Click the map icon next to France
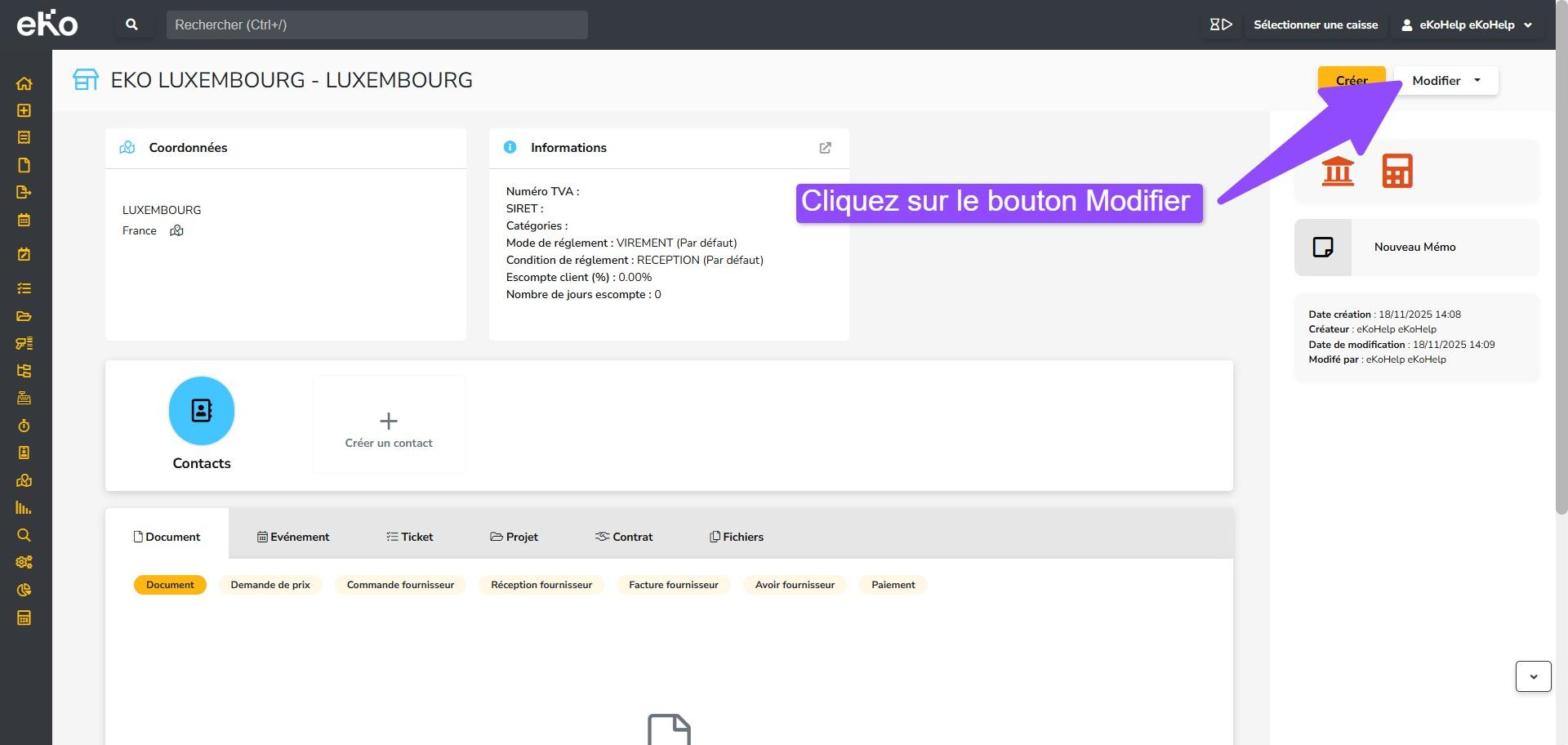This screenshot has width=1568, height=745. click(176, 231)
